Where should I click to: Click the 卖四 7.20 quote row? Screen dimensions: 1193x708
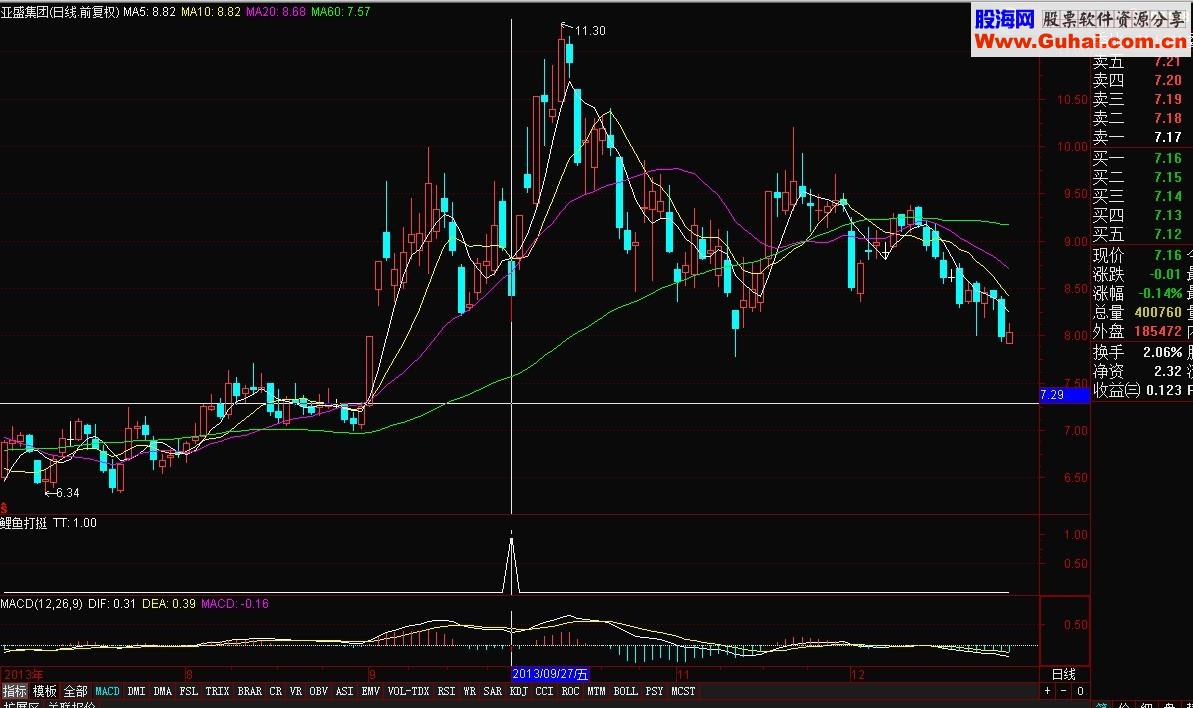[1138, 80]
